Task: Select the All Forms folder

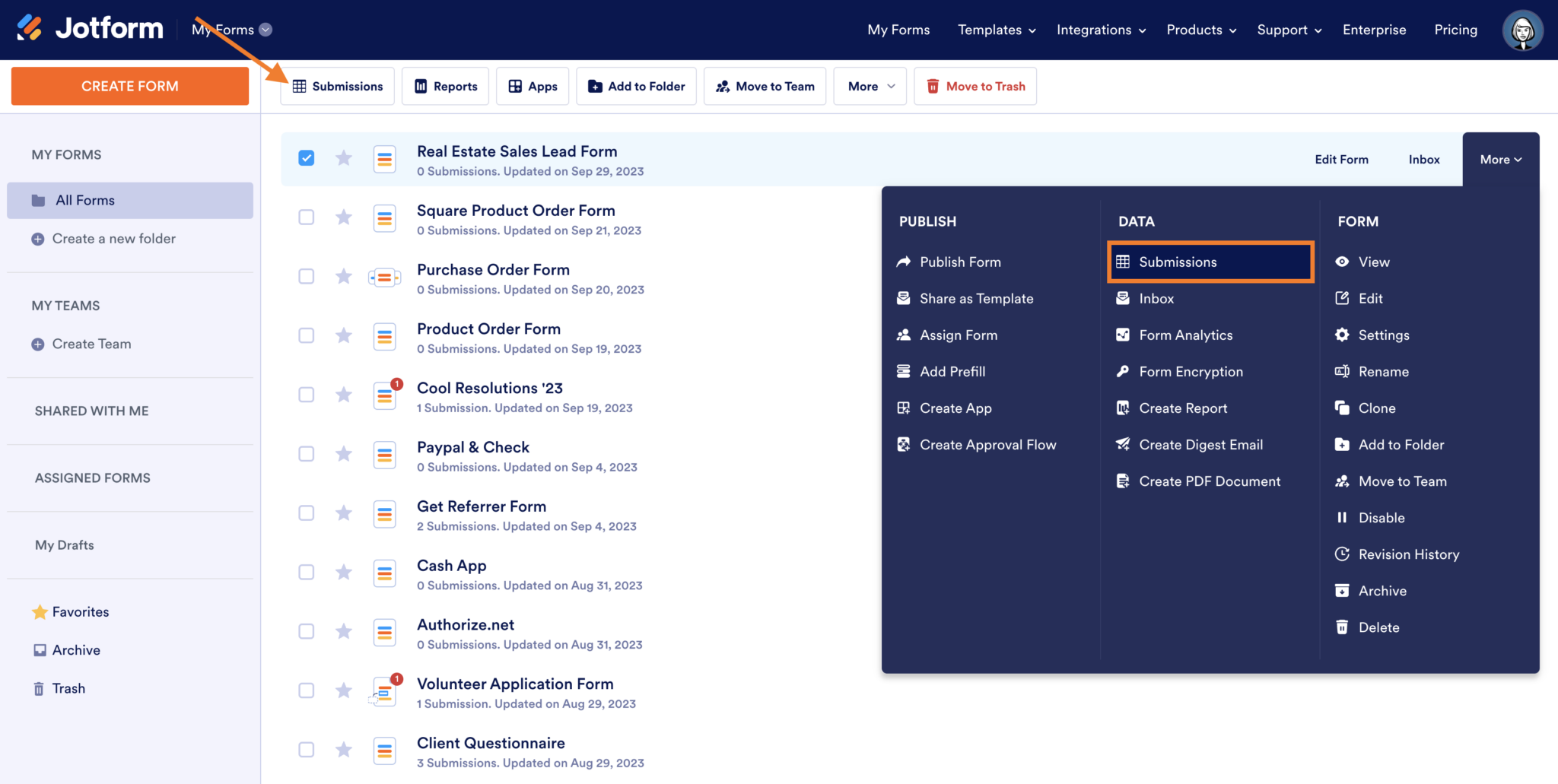Action: (84, 200)
